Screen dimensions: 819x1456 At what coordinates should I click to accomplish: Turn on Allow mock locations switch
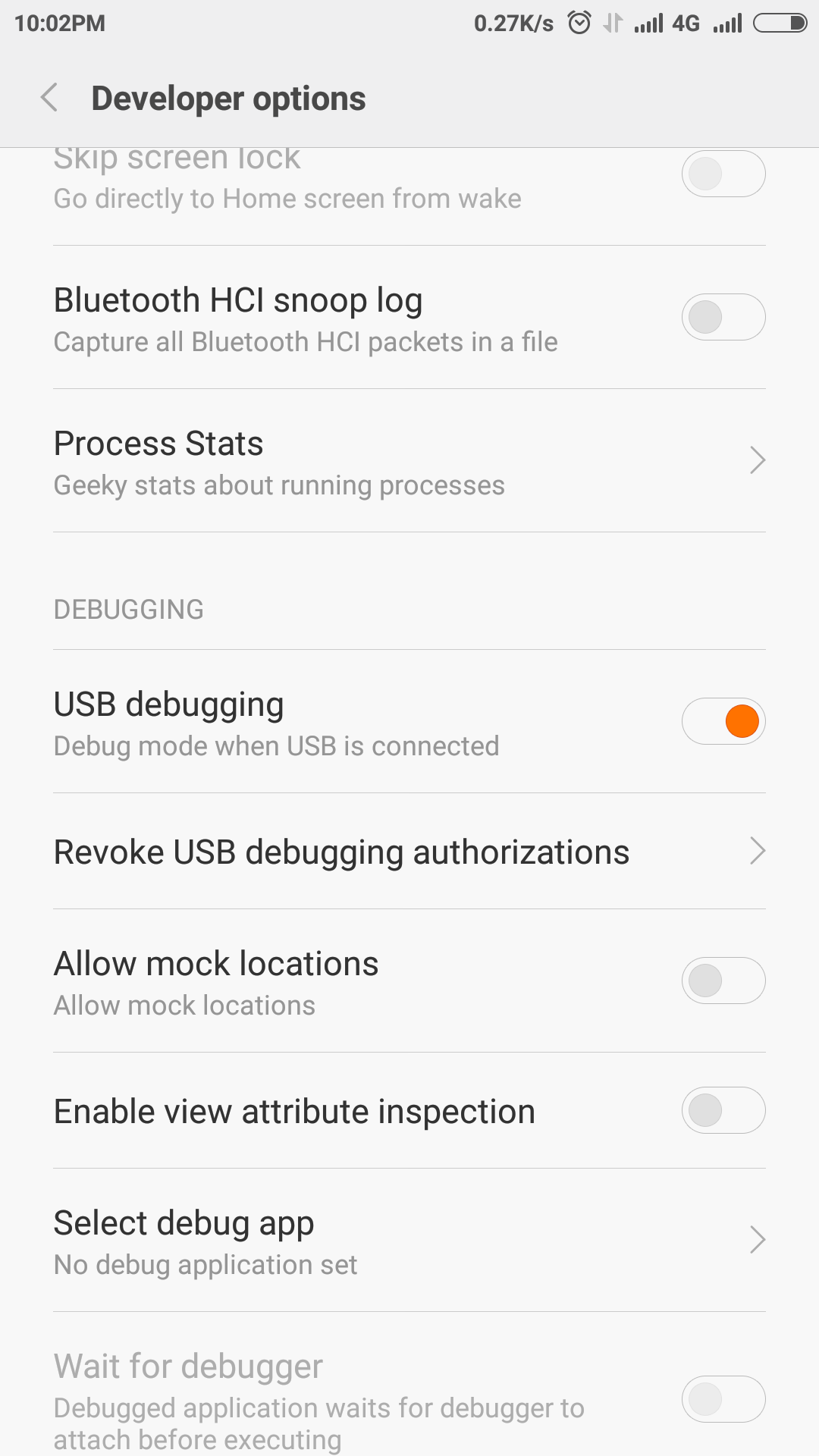point(723,981)
